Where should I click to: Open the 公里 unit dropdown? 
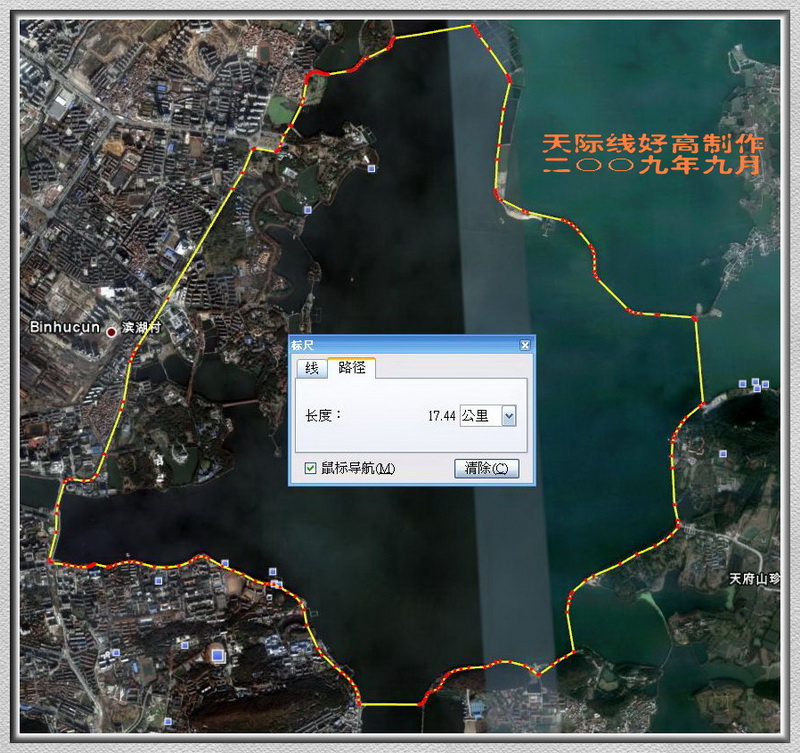click(509, 416)
